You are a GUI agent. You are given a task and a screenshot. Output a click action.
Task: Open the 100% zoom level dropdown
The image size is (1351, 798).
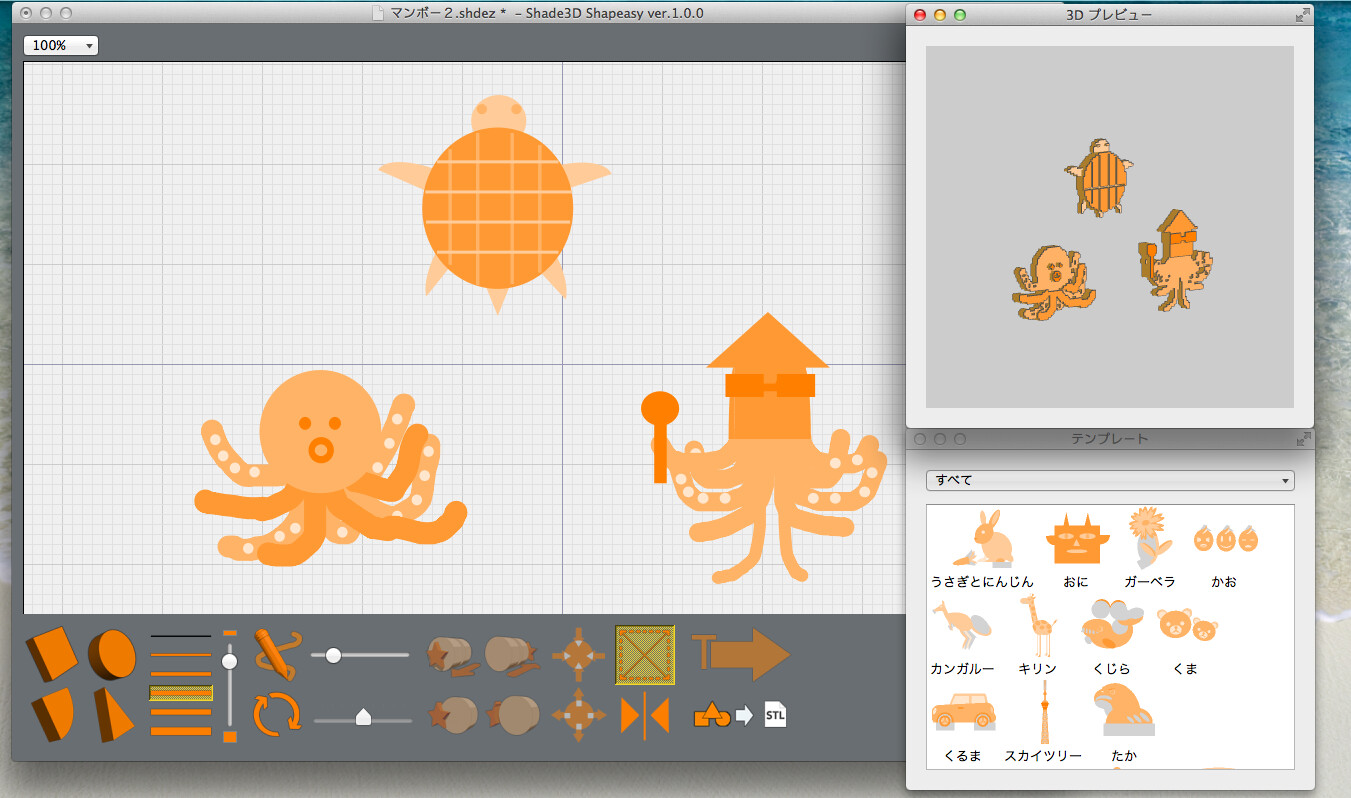(x=58, y=45)
